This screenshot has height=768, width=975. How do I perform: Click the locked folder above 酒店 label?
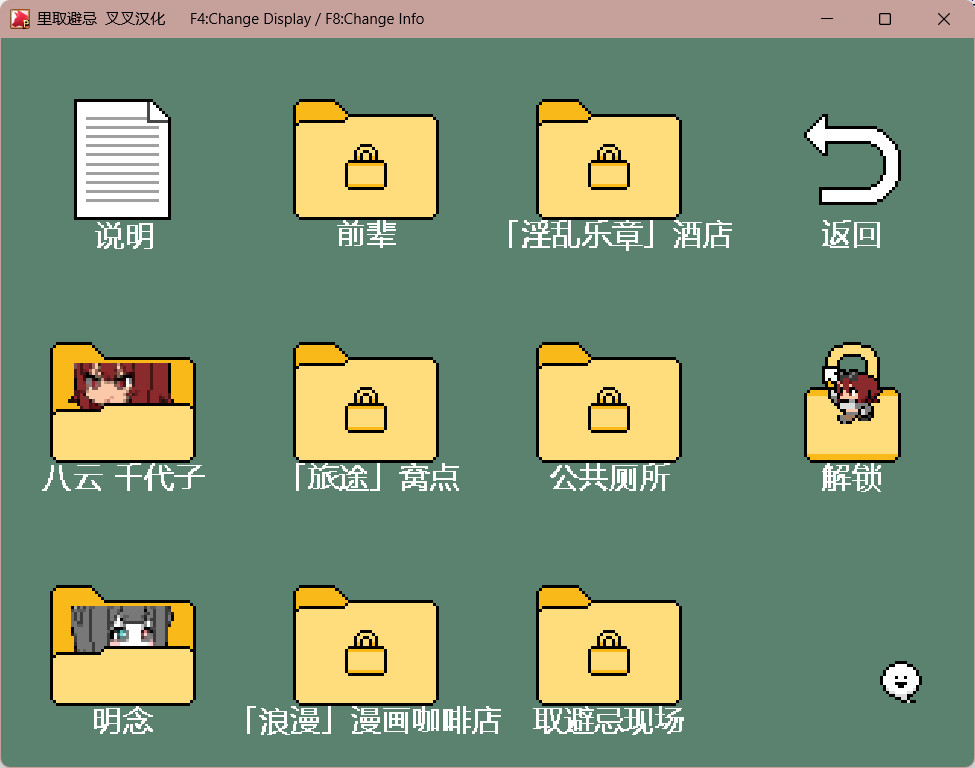[609, 160]
